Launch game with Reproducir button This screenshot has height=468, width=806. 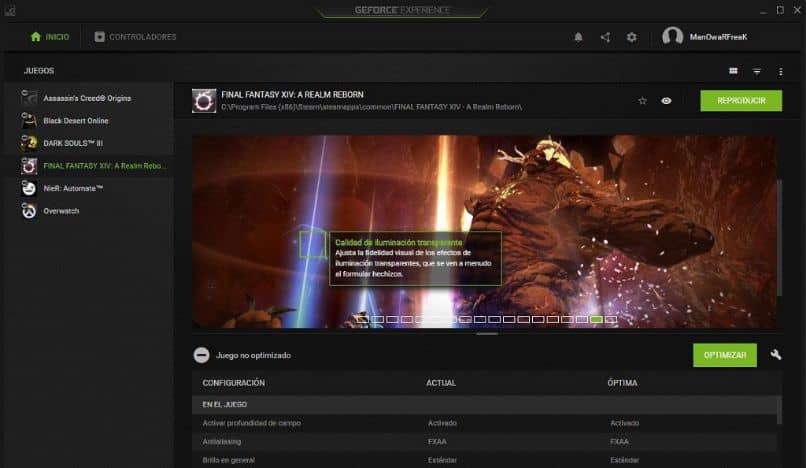pos(741,101)
